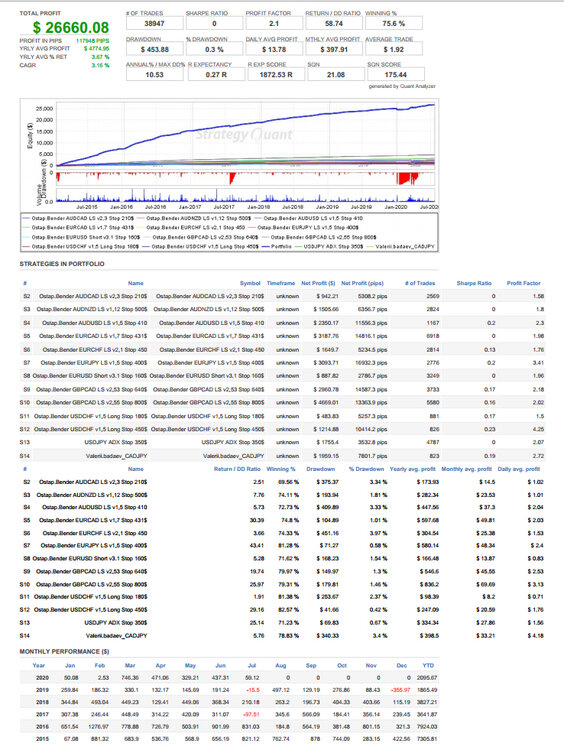Click the R Expectancy value 0.27 R
The height and width of the screenshot is (750, 564).
tap(216, 75)
